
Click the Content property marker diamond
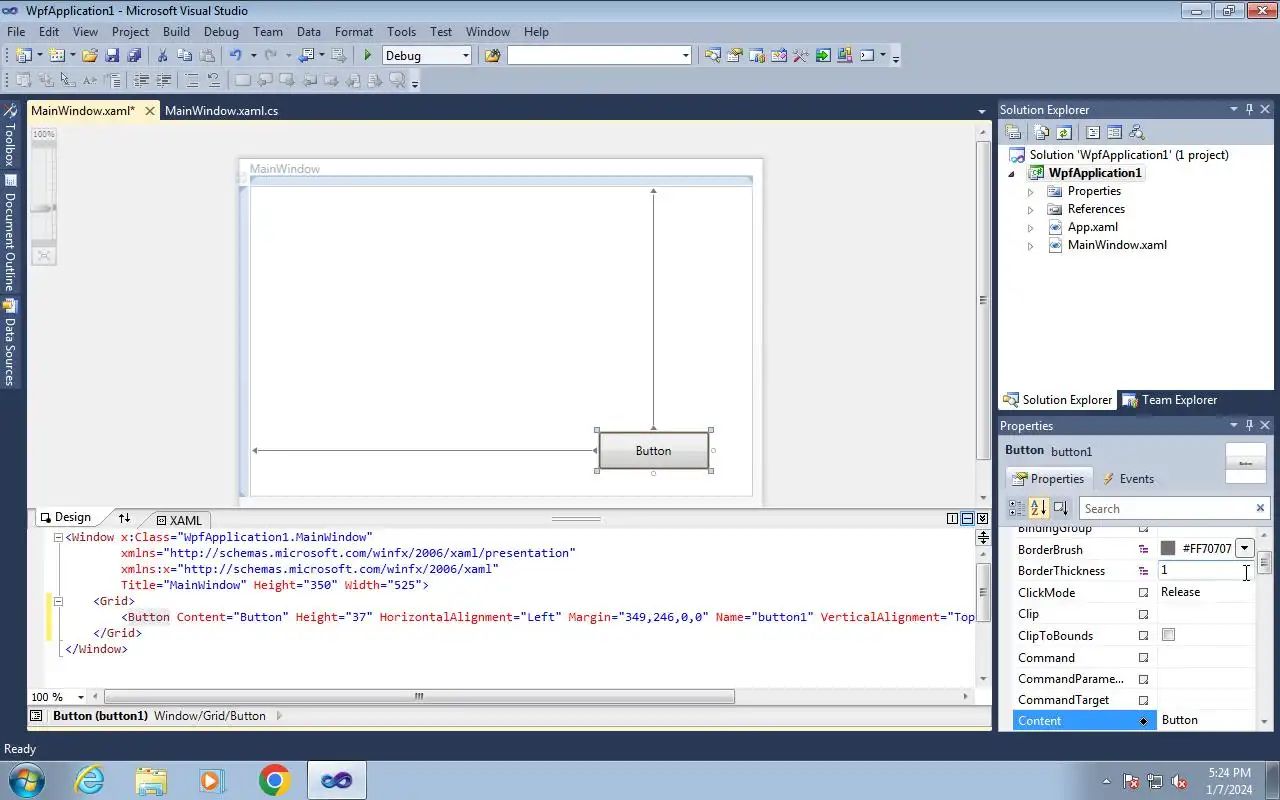click(1144, 721)
